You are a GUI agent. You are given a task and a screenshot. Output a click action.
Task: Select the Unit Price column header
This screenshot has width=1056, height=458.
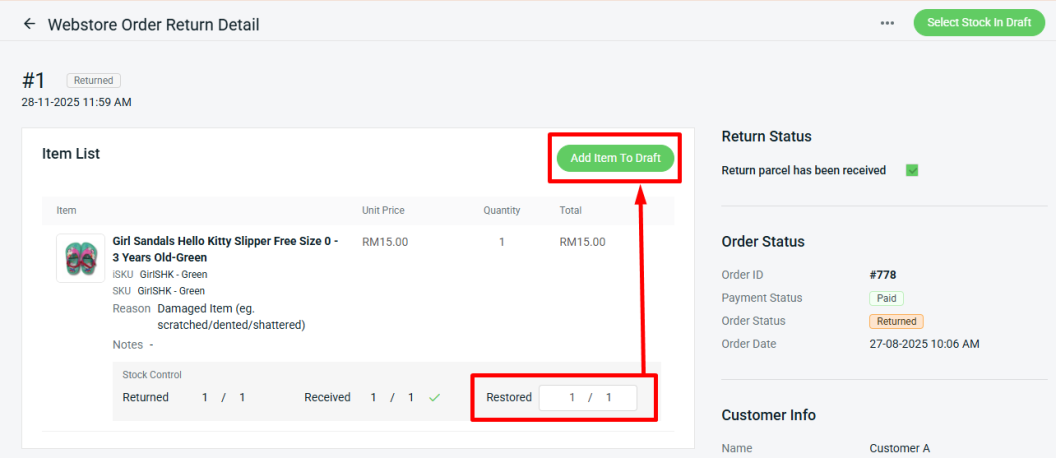[383, 210]
